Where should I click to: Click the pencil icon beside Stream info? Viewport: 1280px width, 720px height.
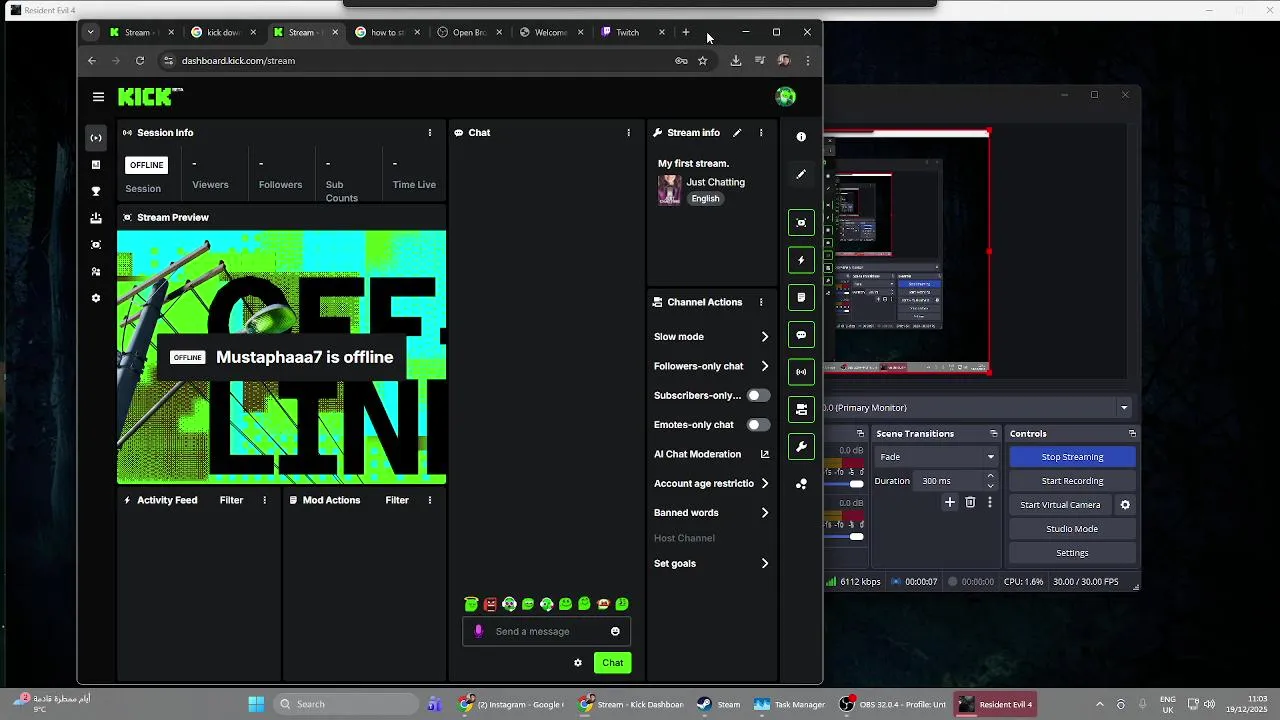click(737, 132)
